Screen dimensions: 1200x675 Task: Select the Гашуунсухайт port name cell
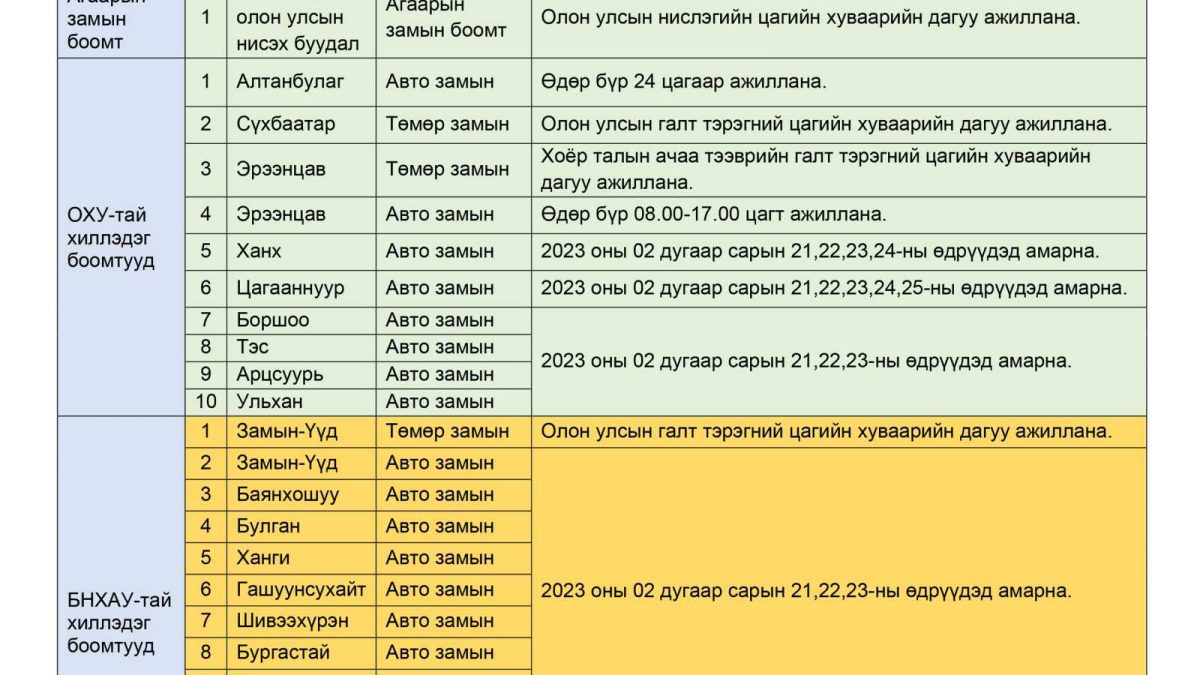(x=300, y=589)
